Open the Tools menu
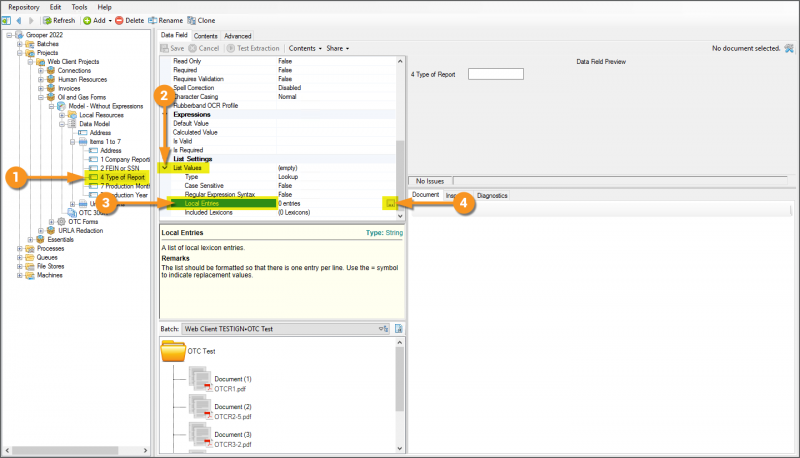 [79, 7]
